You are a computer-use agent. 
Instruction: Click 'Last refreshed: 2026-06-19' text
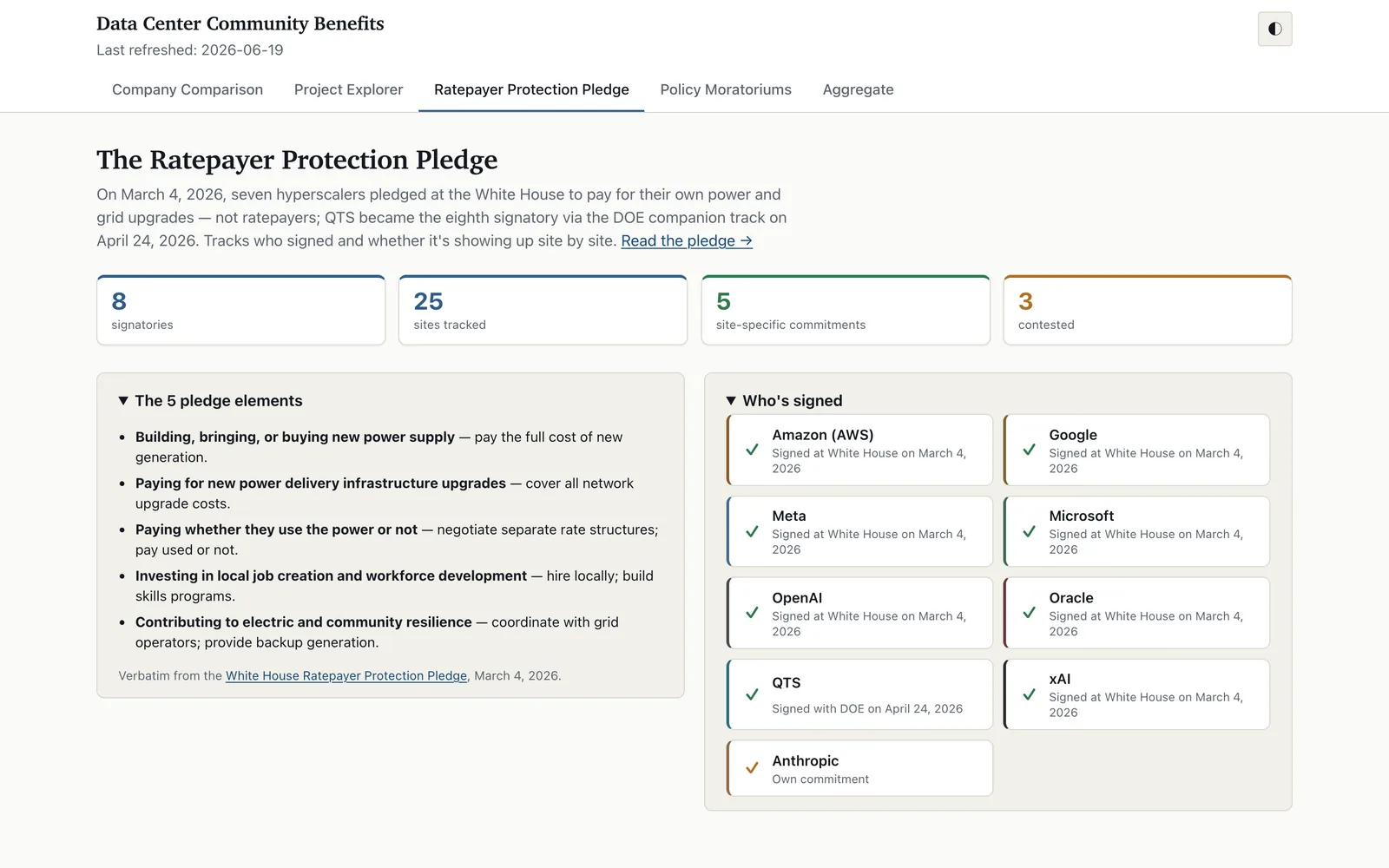[190, 49]
